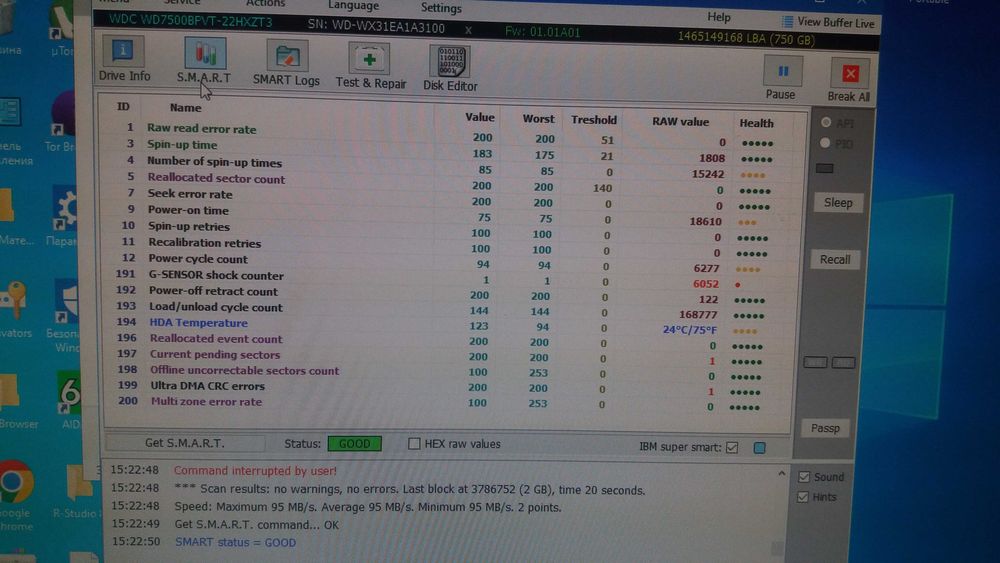The height and width of the screenshot is (563, 1000).
Task: Click the Break All red X icon
Action: pos(850,73)
